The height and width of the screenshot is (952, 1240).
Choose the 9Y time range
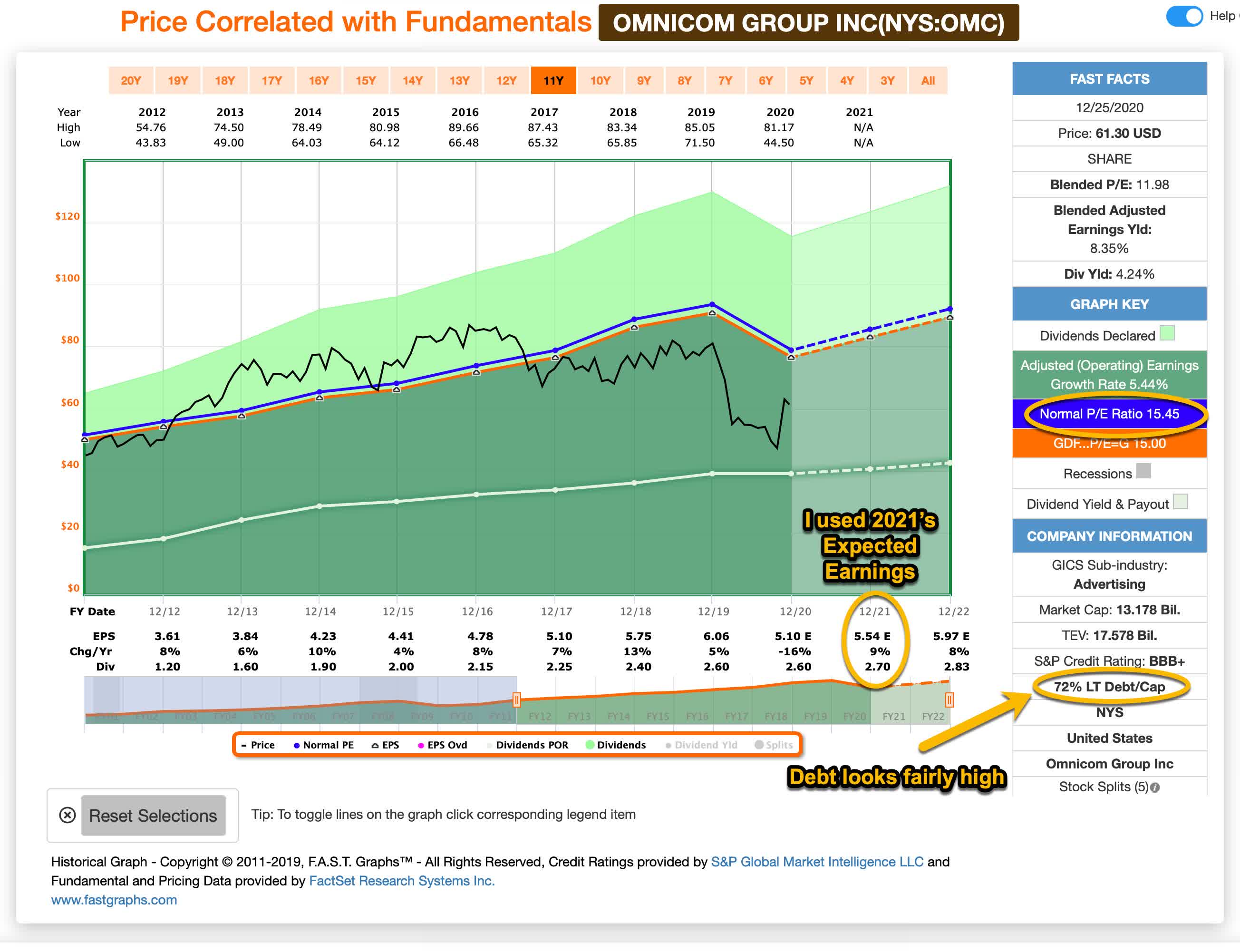click(644, 80)
